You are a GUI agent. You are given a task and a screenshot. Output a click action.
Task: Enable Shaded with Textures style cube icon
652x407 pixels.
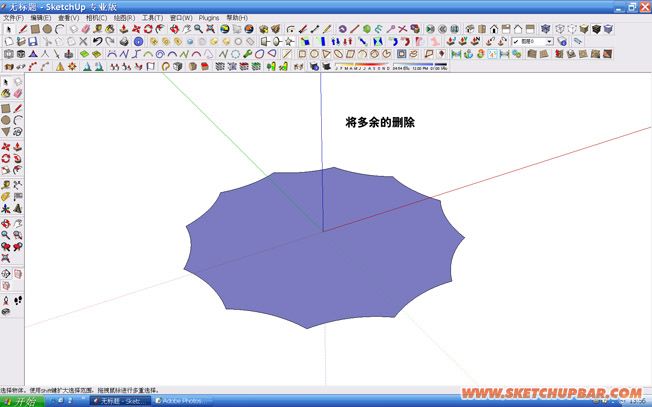596,29
